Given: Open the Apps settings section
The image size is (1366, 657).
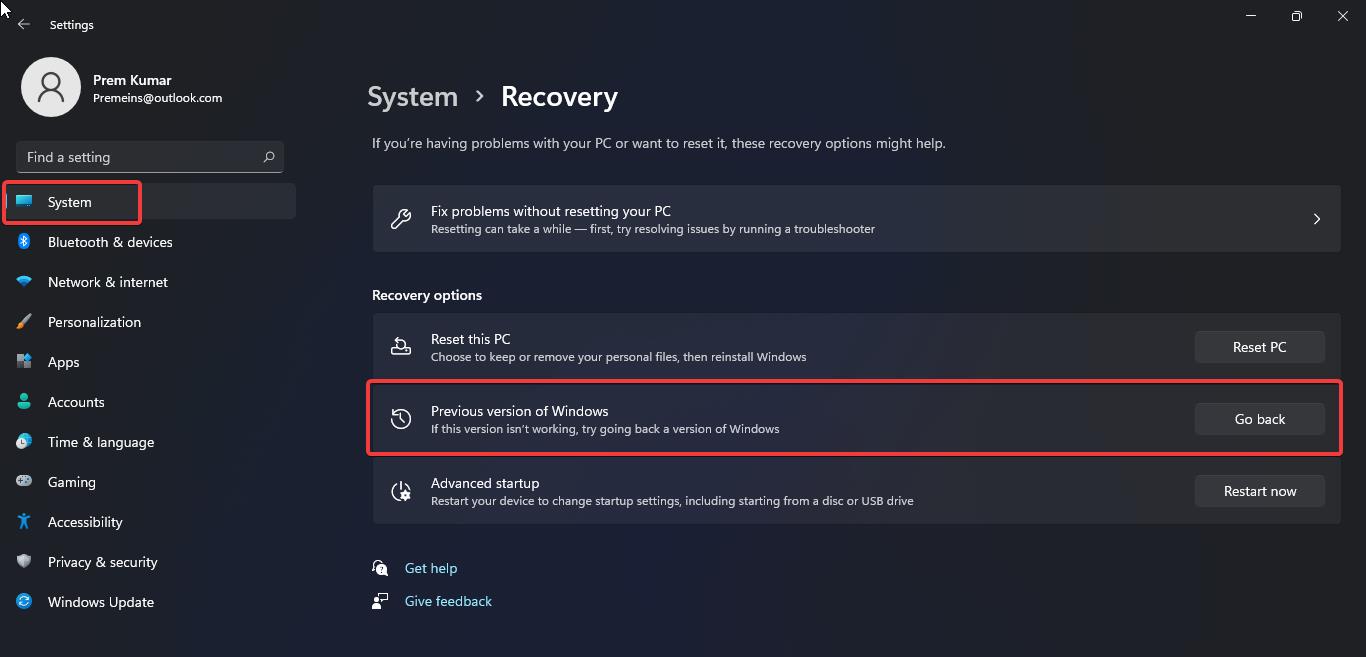Looking at the screenshot, I should [x=63, y=361].
